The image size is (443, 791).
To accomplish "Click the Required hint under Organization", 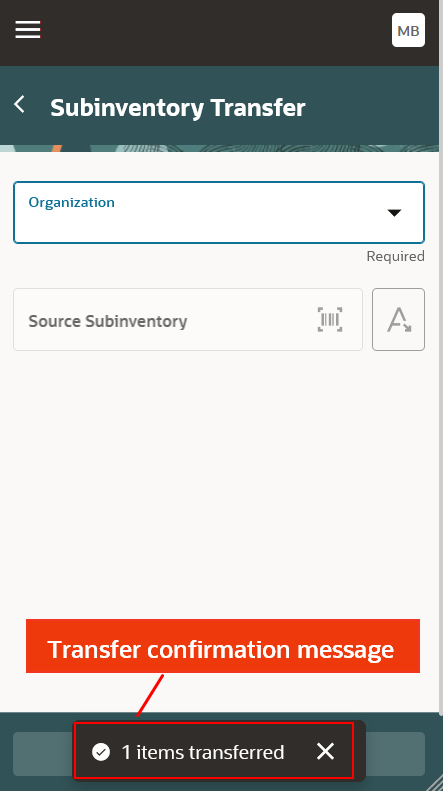I will coord(395,256).
